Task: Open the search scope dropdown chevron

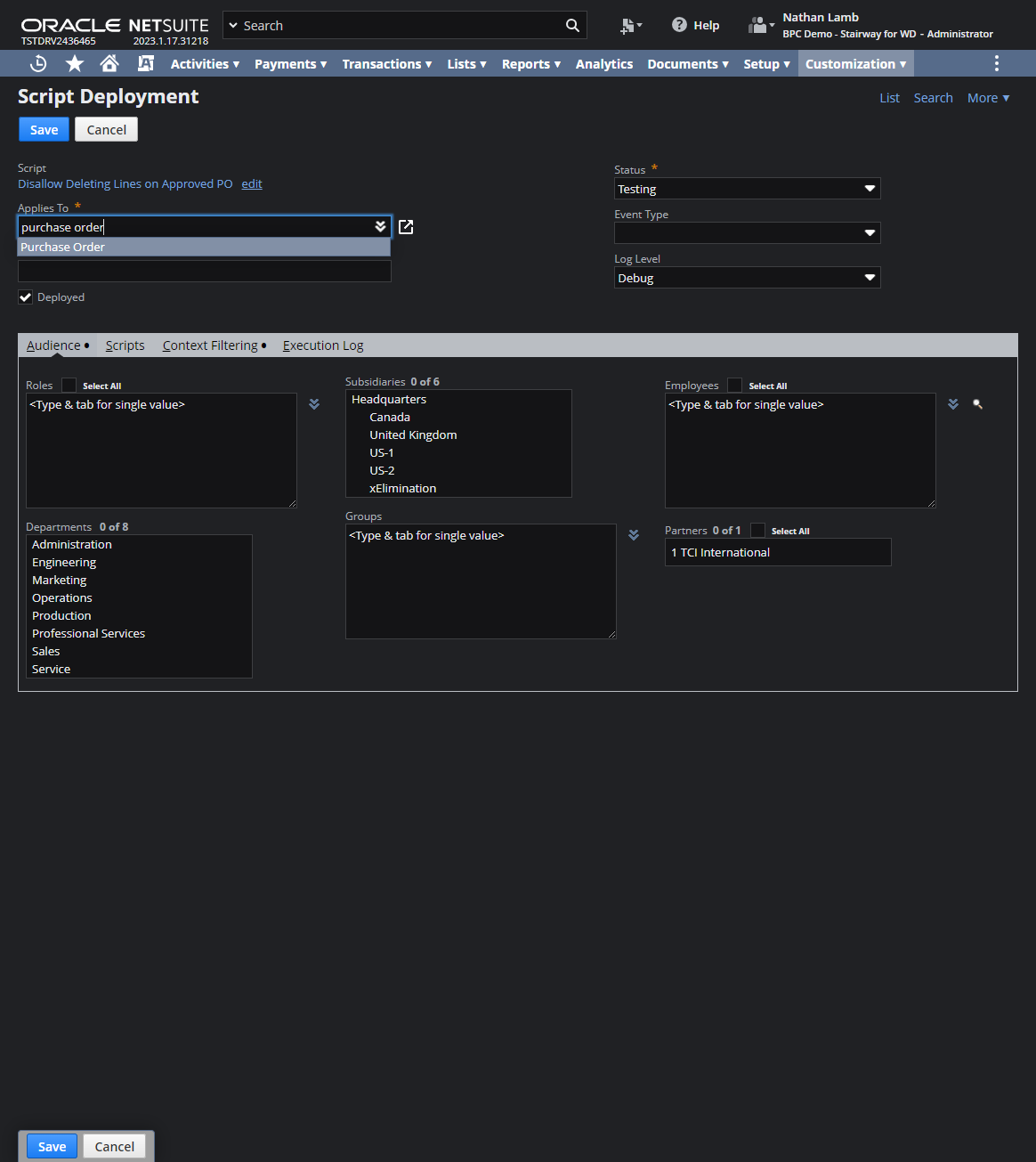Action: [233, 26]
